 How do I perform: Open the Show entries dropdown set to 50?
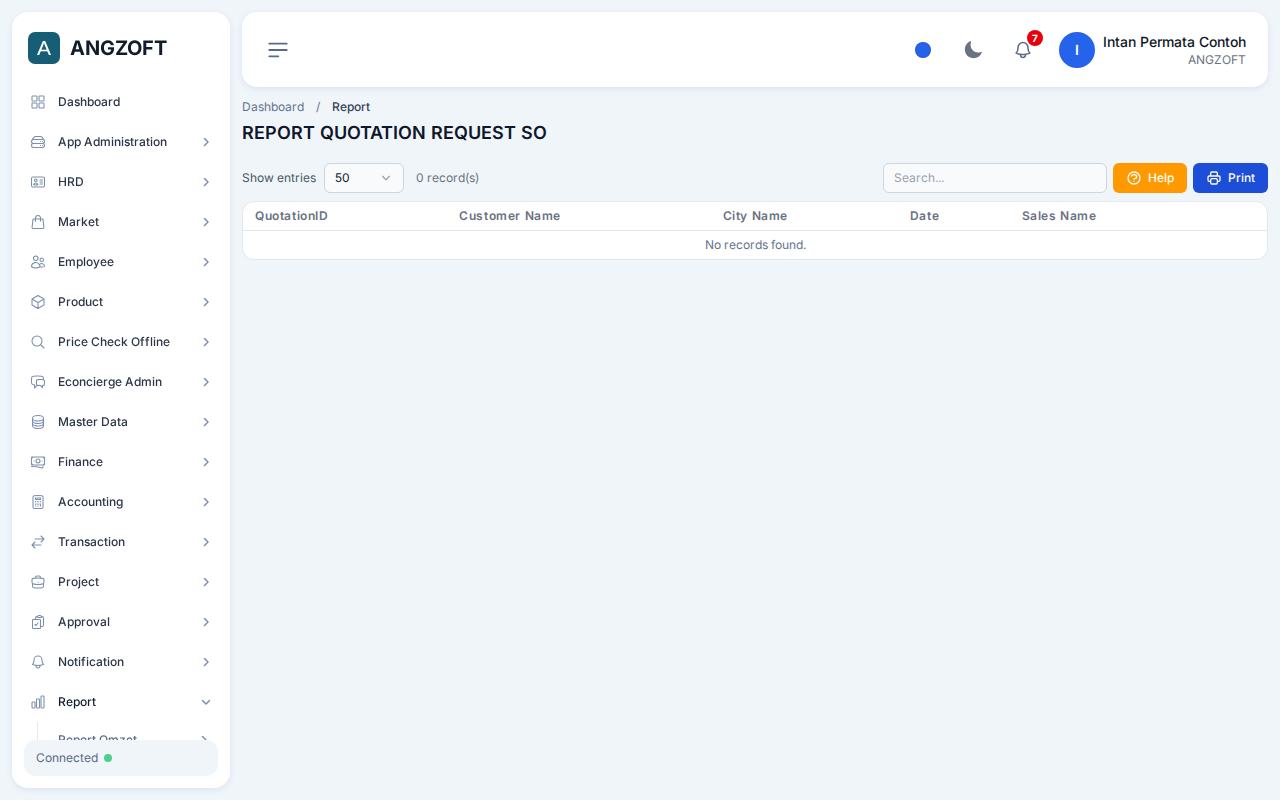point(364,178)
